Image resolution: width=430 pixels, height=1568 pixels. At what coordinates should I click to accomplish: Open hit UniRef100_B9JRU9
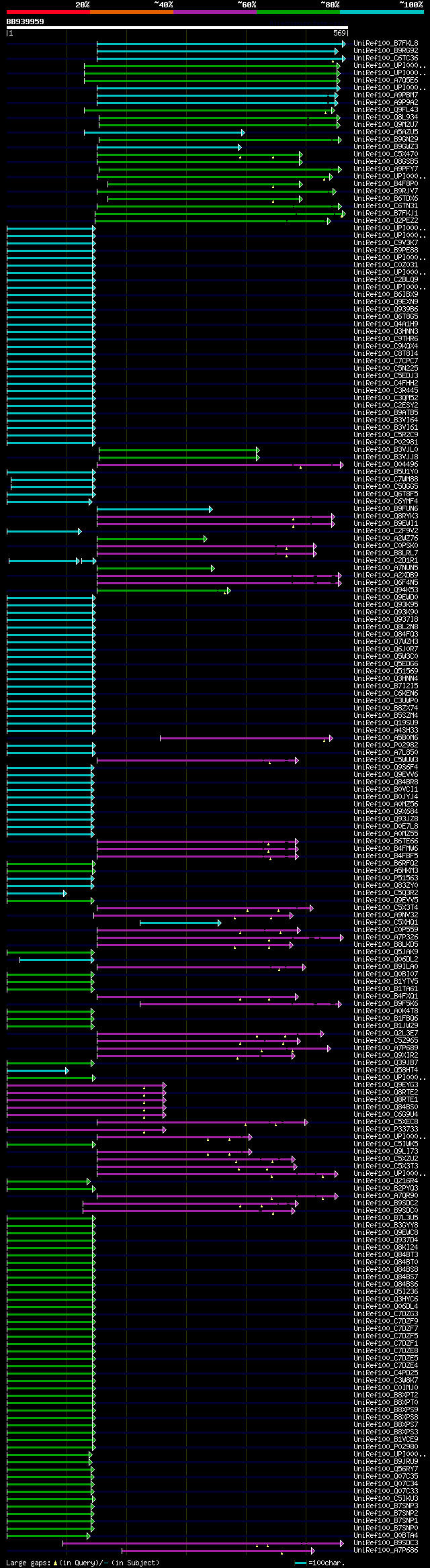[386, 1462]
